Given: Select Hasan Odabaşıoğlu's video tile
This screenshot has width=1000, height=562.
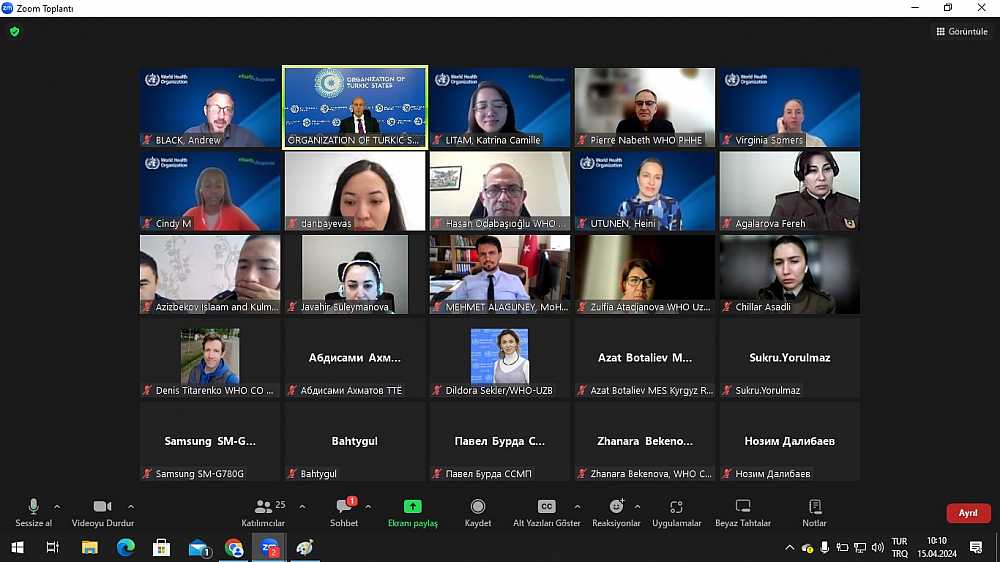Looking at the screenshot, I should point(500,191).
